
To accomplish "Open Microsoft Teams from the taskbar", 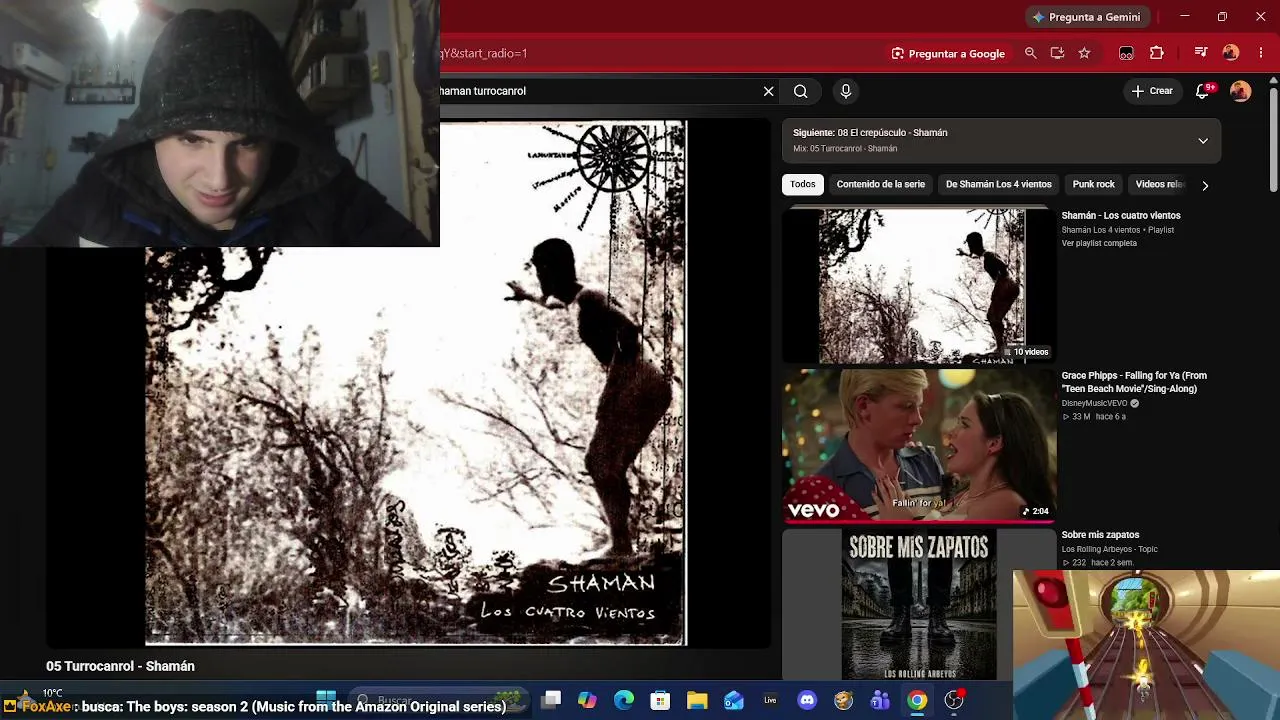I will (x=880, y=701).
